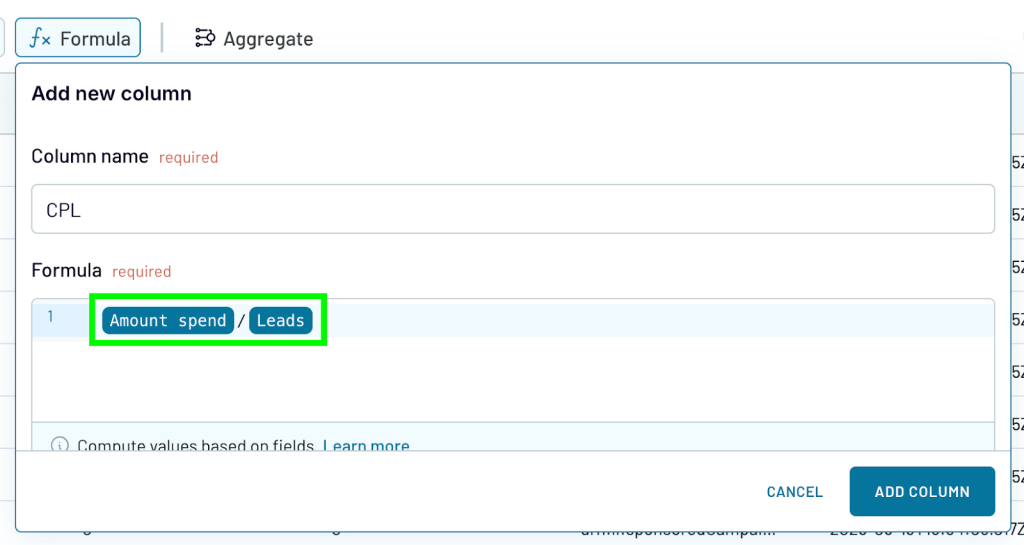The height and width of the screenshot is (545, 1024).
Task: Select the Leads formula chip
Action: 281,320
